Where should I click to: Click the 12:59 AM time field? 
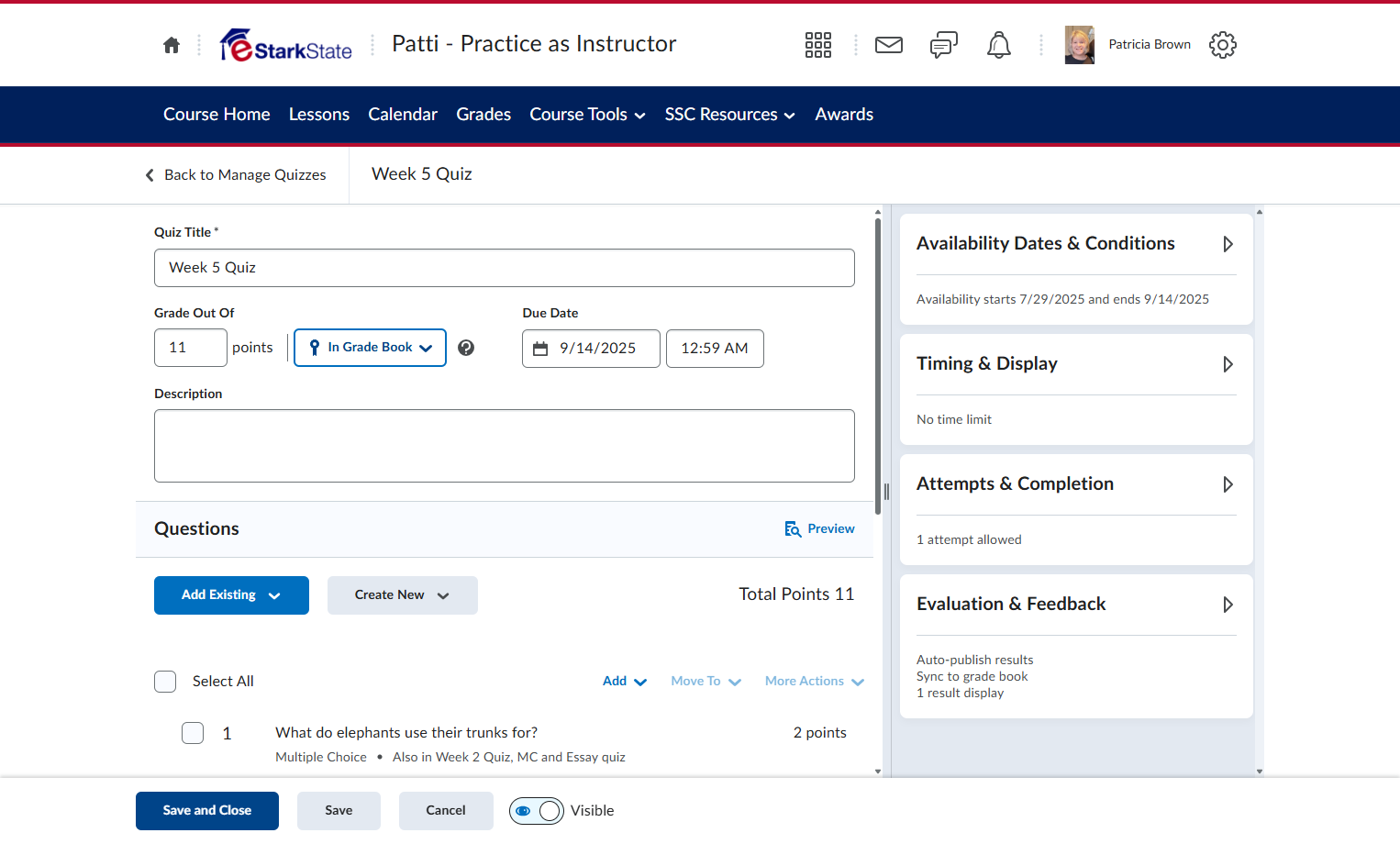pos(715,349)
